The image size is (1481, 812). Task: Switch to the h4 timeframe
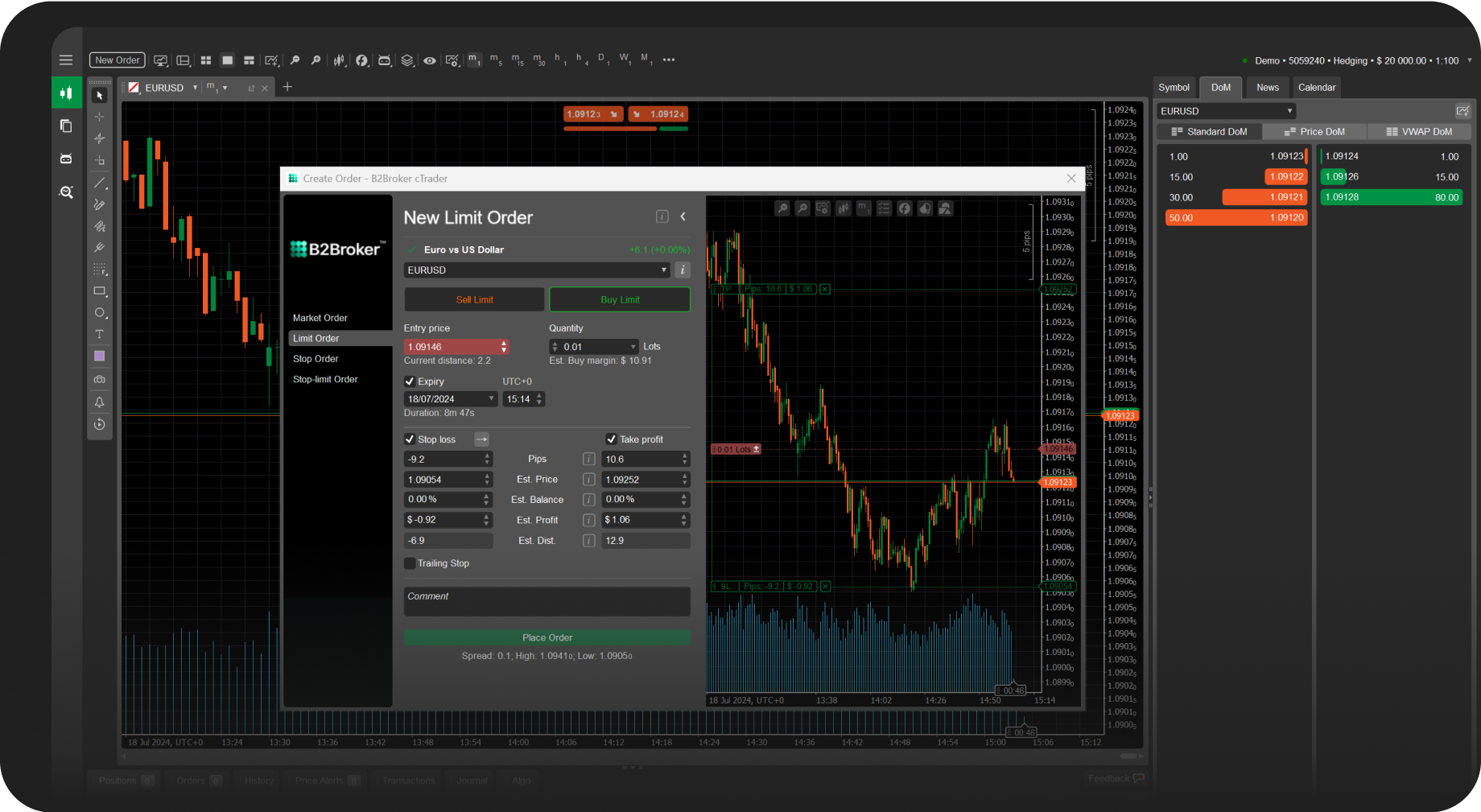click(582, 60)
